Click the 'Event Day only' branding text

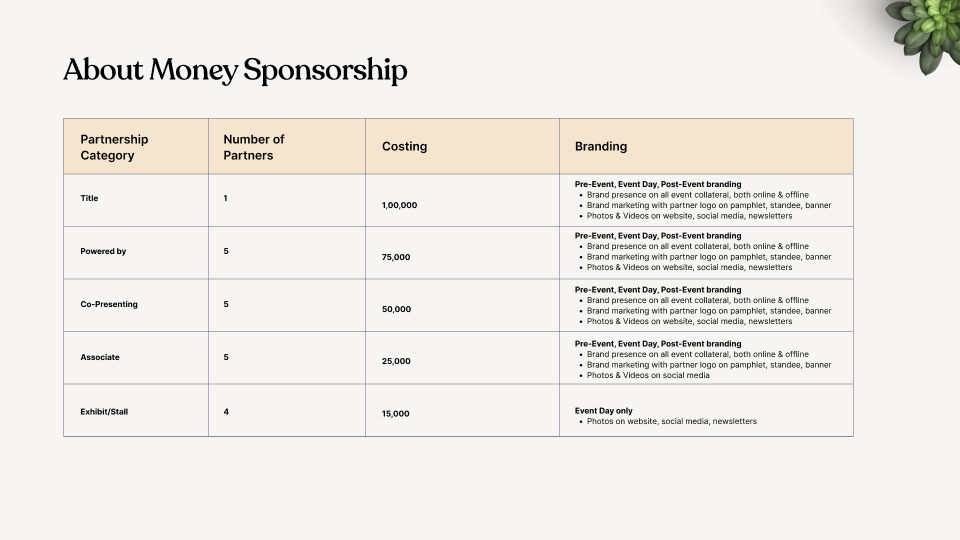click(604, 411)
